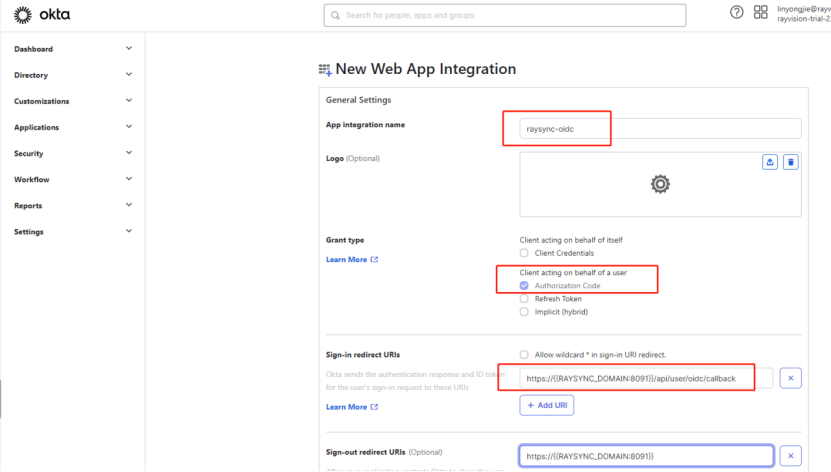The image size is (831, 472).
Task: Click the Add URI button
Action: click(546, 405)
